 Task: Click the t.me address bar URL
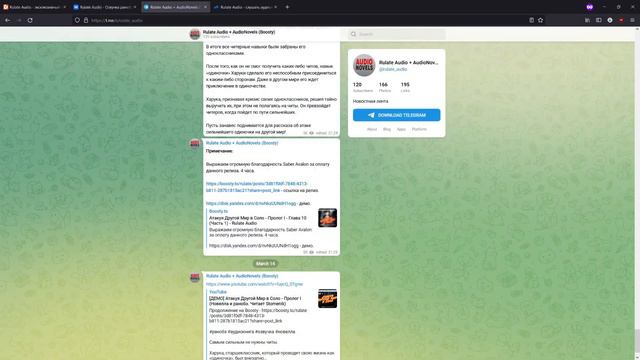pos(117,20)
